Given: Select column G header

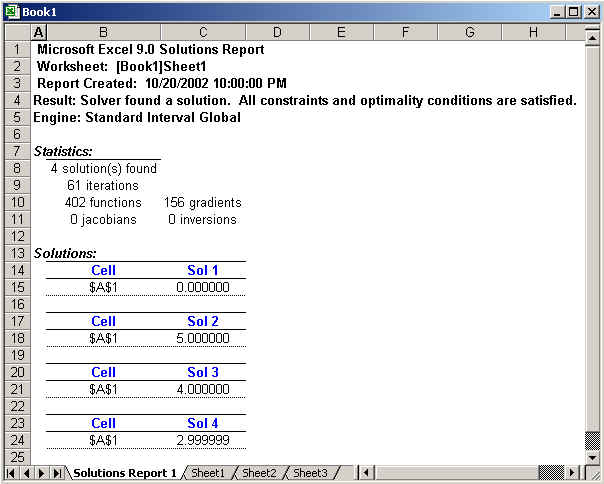Looking at the screenshot, I should click(x=469, y=32).
